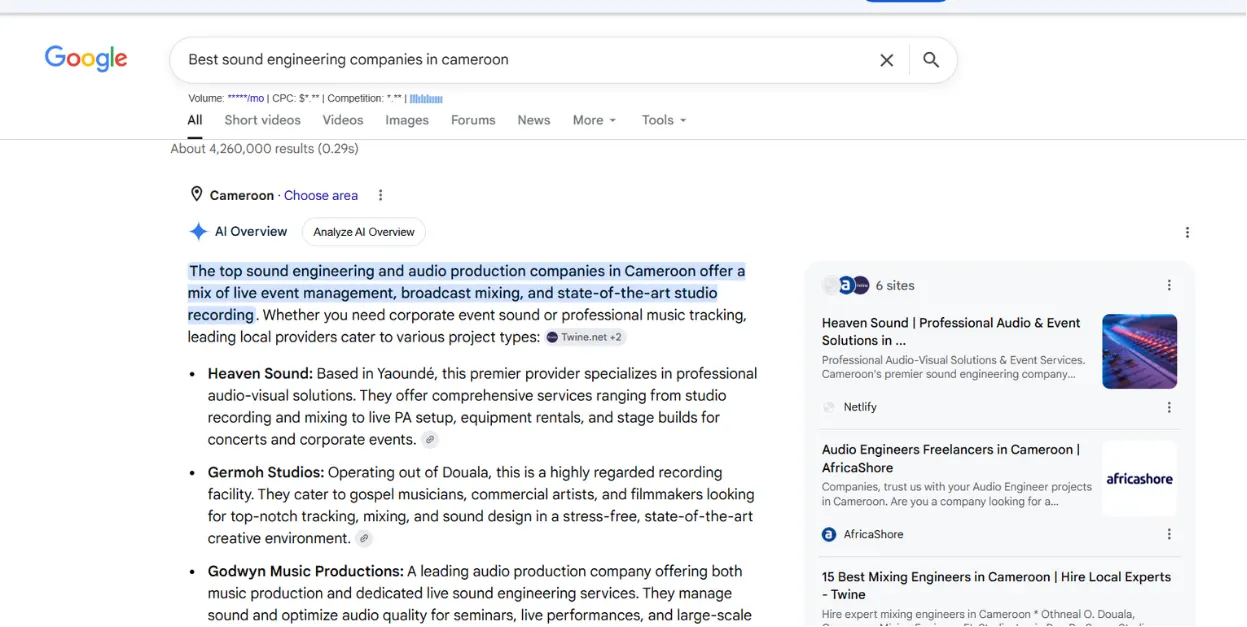Click About 4,260,000 results text
This screenshot has height=627, width=1247.
[x=264, y=148]
